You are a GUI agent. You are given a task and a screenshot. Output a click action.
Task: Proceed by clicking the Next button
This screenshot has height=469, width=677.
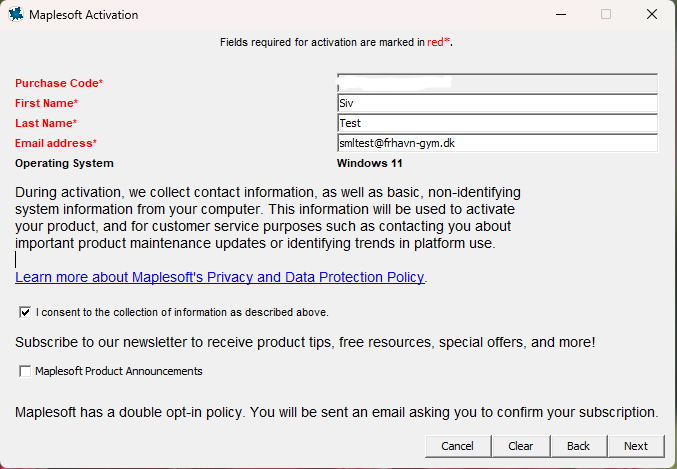pyautogui.click(x=636, y=446)
